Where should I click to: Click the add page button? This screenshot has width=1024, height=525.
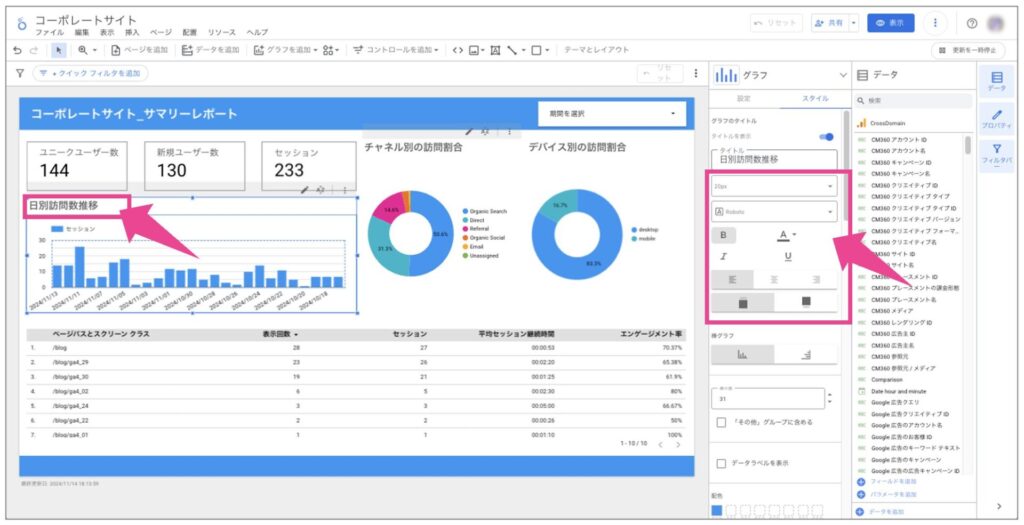click(139, 50)
